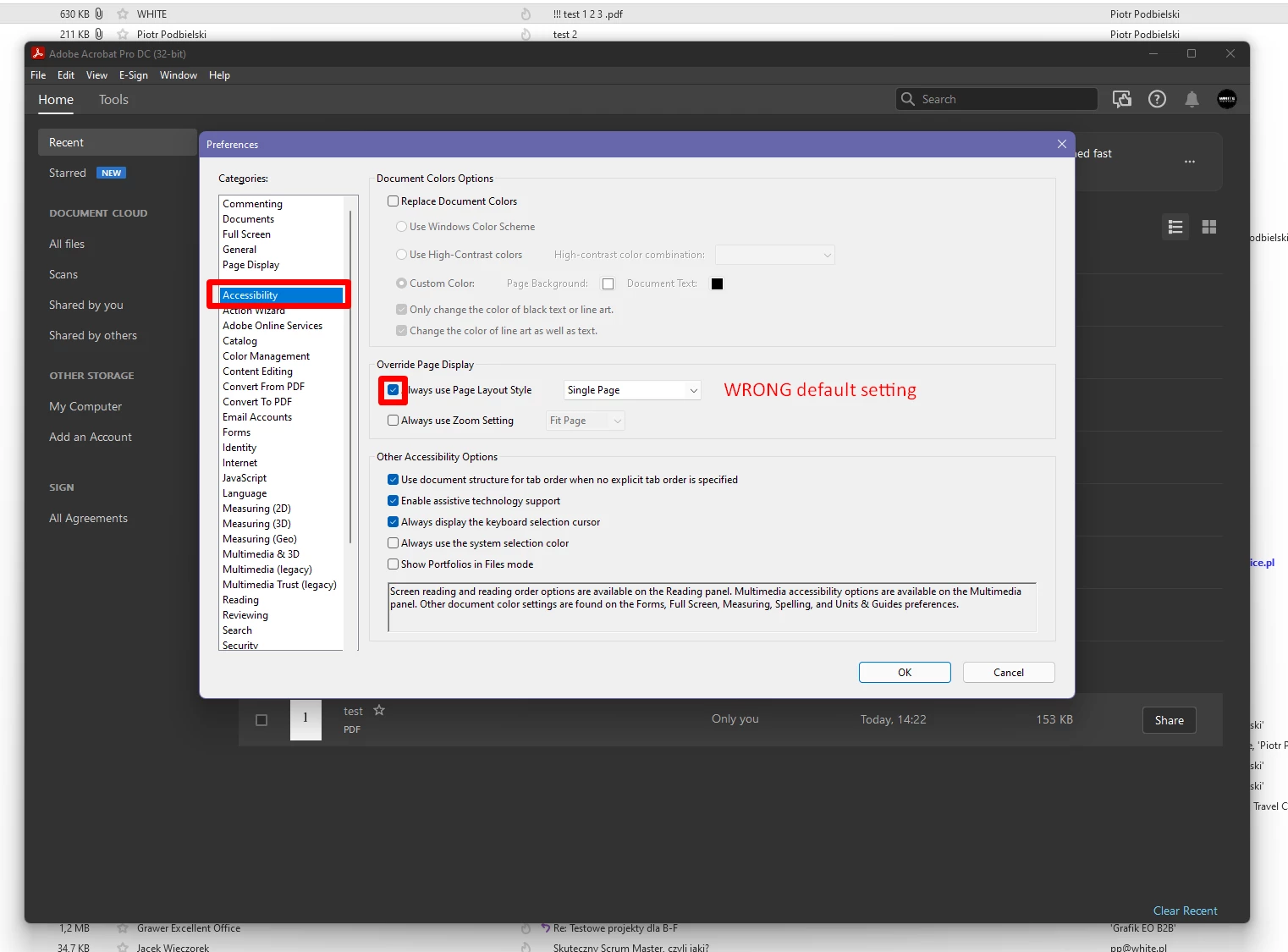Enable Always use the system selection color

pyautogui.click(x=393, y=543)
